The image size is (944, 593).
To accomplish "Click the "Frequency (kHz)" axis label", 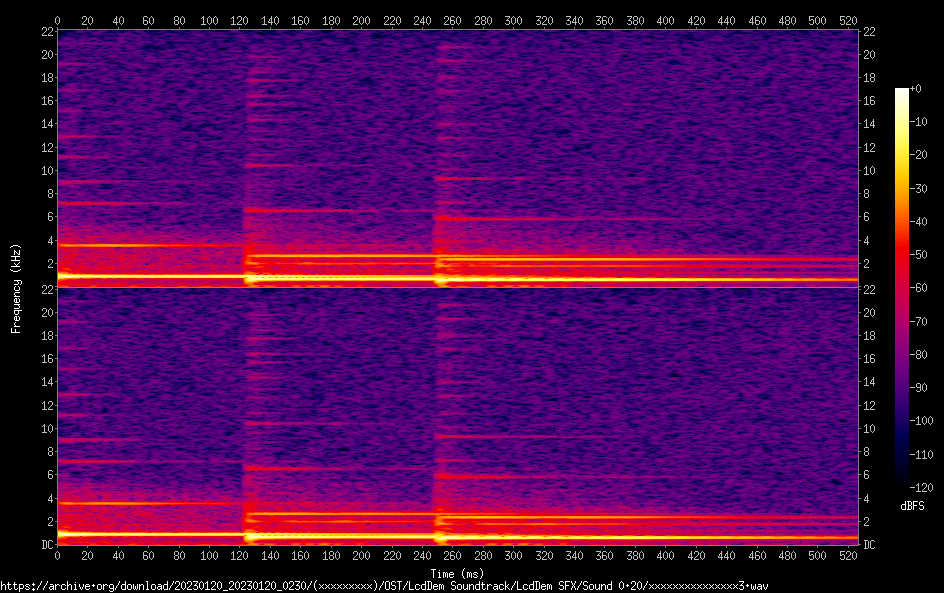I will pyautogui.click(x=16, y=288).
